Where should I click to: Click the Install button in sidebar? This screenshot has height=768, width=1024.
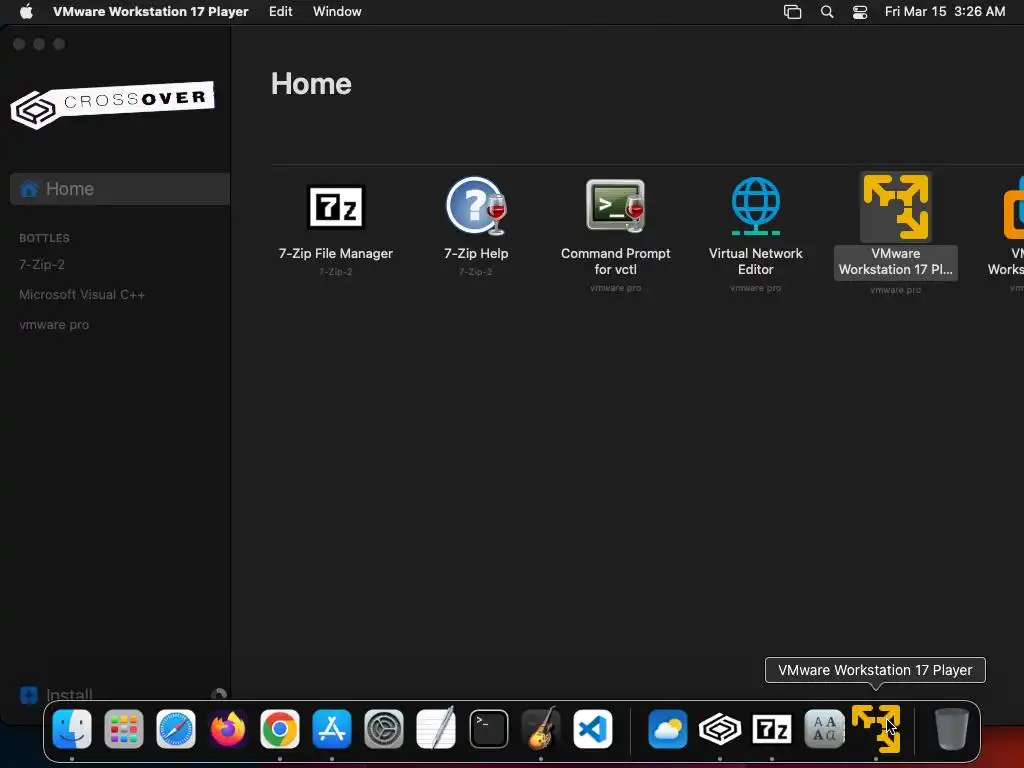[56, 695]
